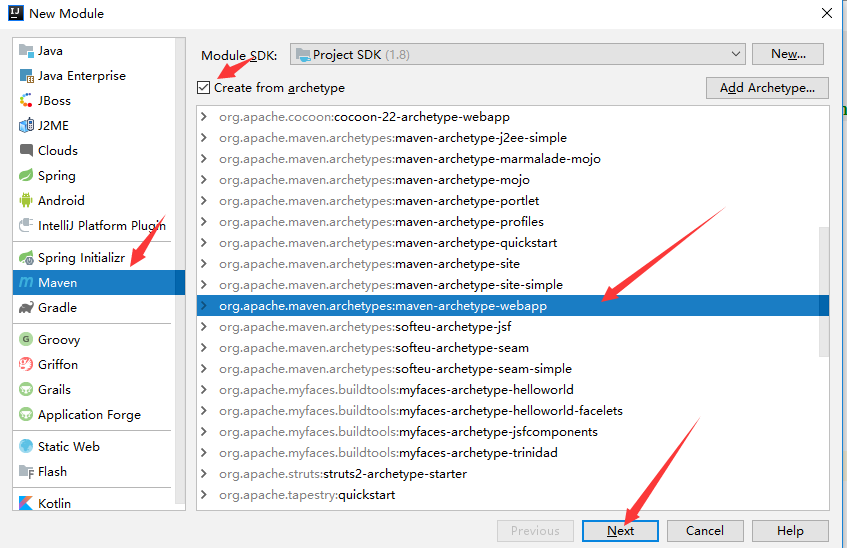Click the Java Enterprise icon
Image resolution: width=847 pixels, height=548 pixels.
26,76
